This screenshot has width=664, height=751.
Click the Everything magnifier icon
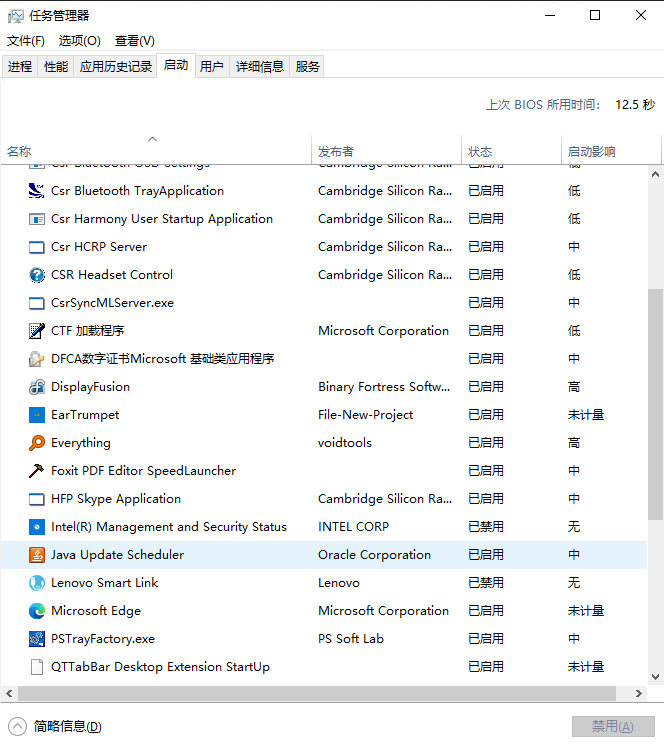point(36,443)
